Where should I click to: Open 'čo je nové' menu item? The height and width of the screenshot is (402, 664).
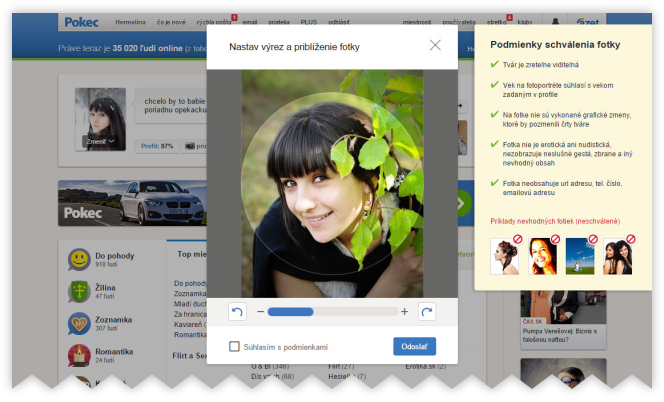[x=171, y=22]
